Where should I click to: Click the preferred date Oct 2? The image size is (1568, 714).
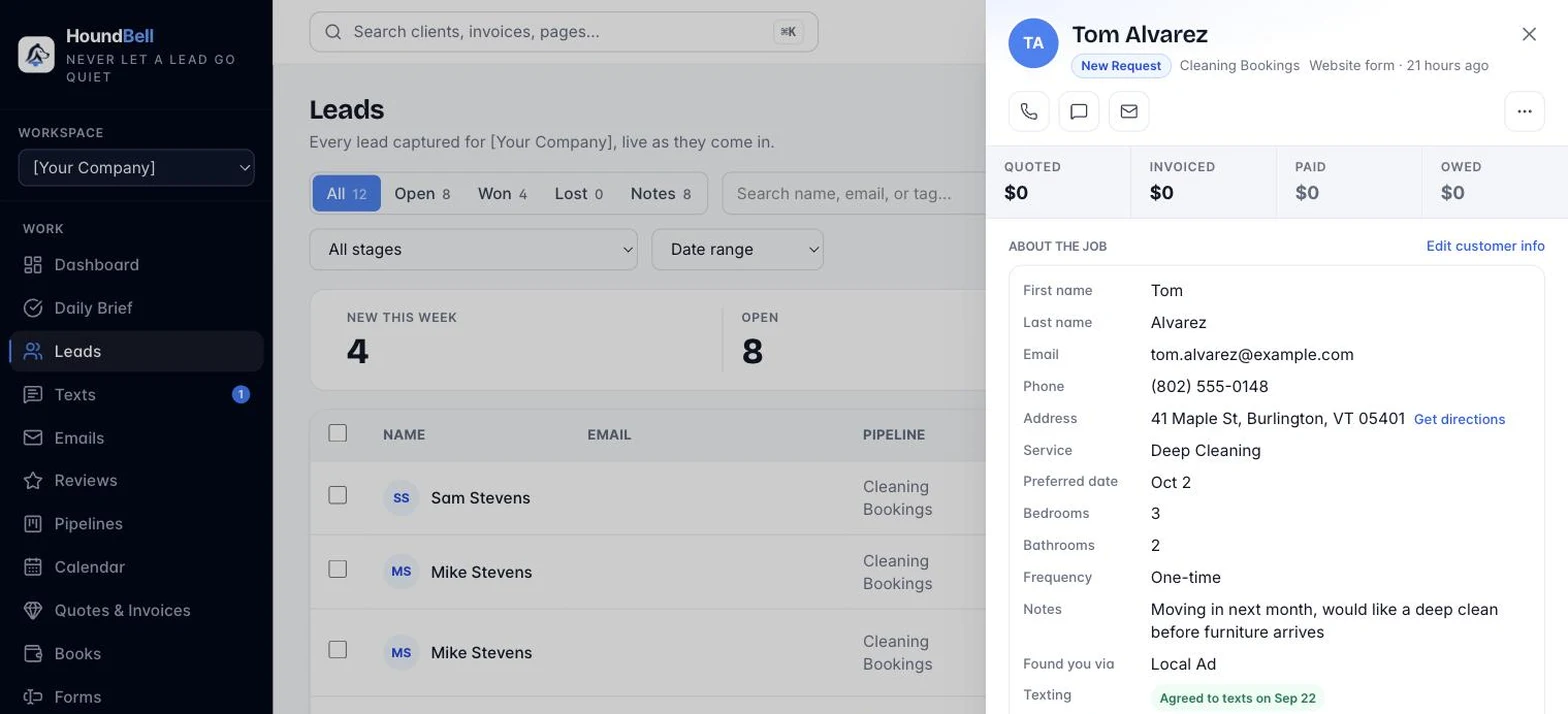pyautogui.click(x=1171, y=482)
